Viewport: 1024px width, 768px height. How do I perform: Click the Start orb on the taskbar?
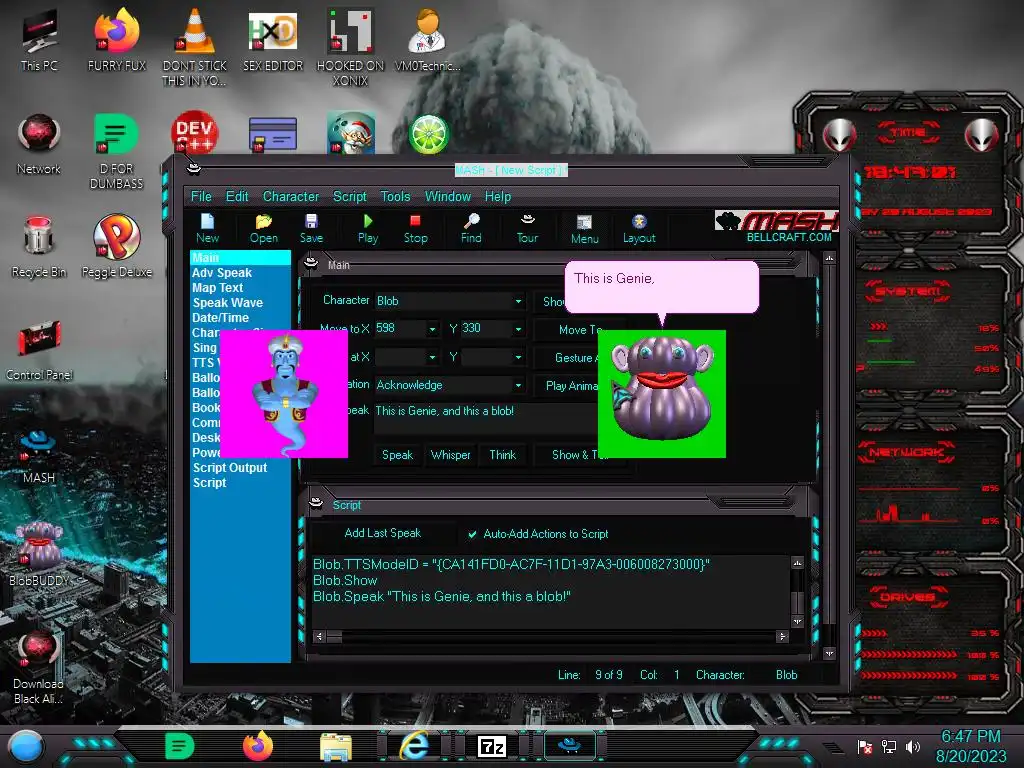25,746
